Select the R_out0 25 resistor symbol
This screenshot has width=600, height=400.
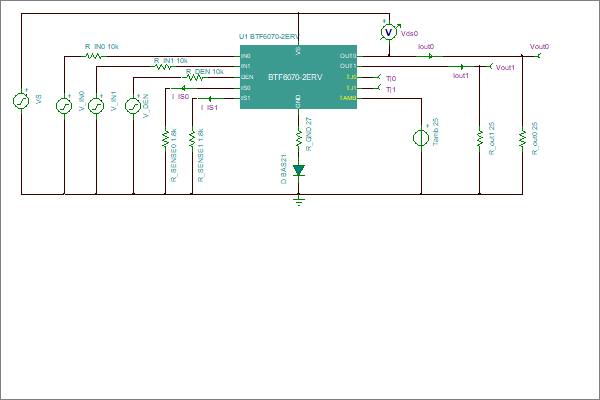point(522,138)
